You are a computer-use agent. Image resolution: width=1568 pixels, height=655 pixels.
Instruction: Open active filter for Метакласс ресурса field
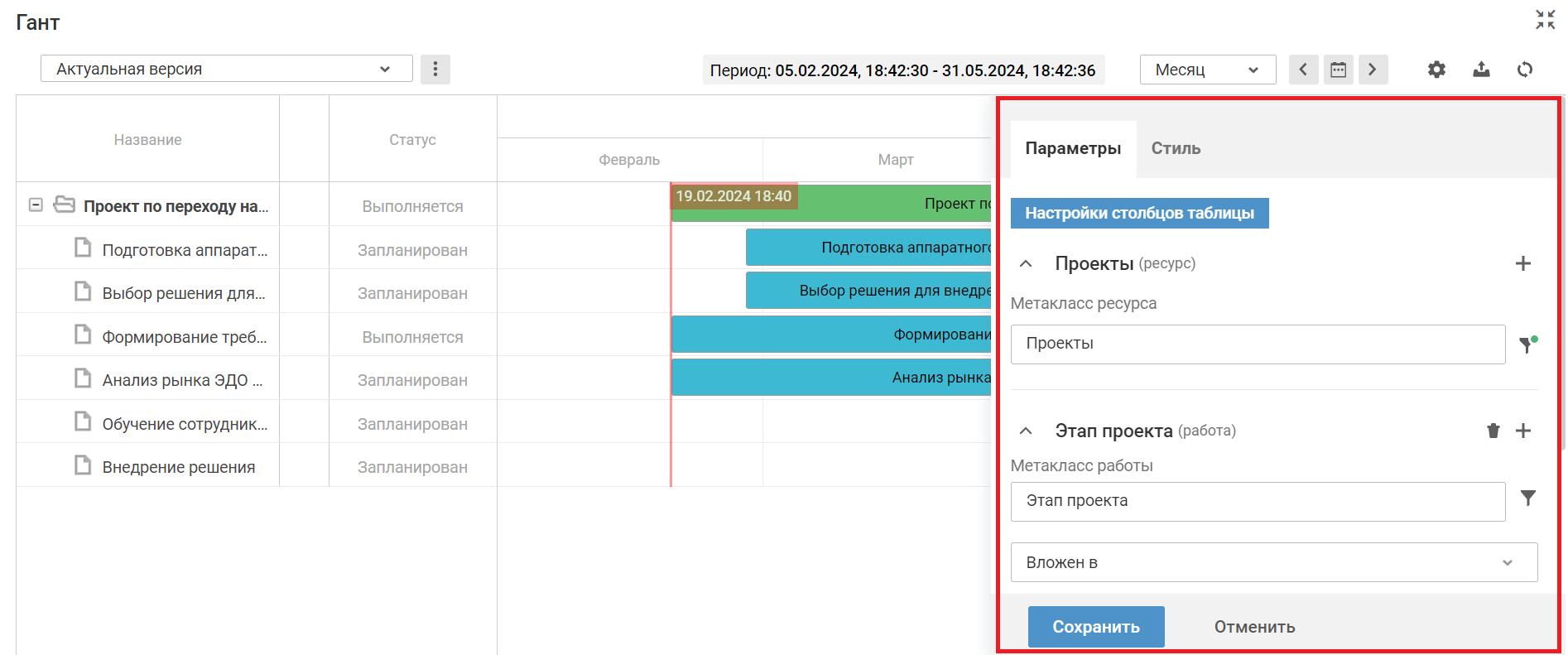click(x=1527, y=344)
